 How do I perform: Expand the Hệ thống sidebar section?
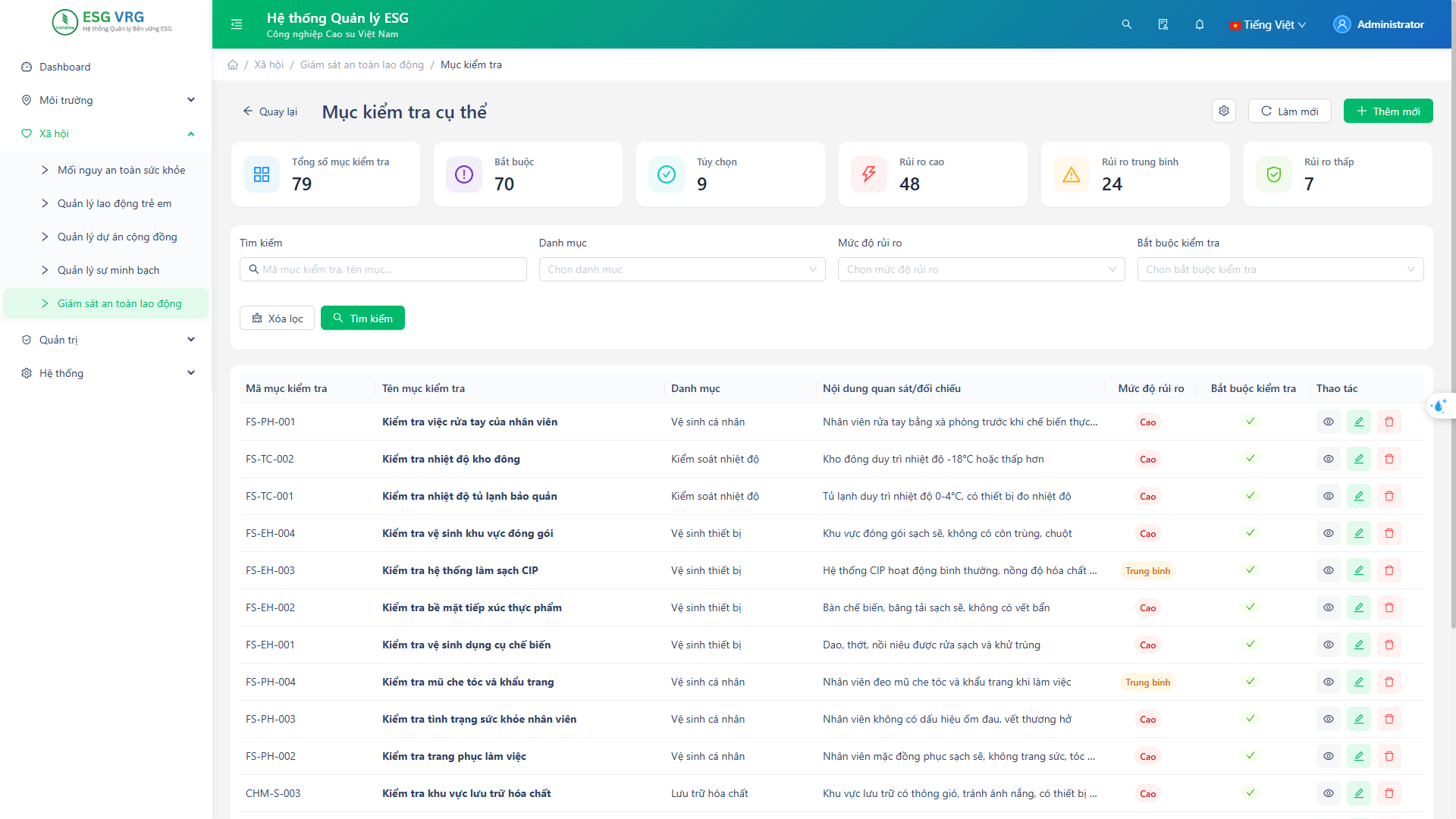pos(106,373)
